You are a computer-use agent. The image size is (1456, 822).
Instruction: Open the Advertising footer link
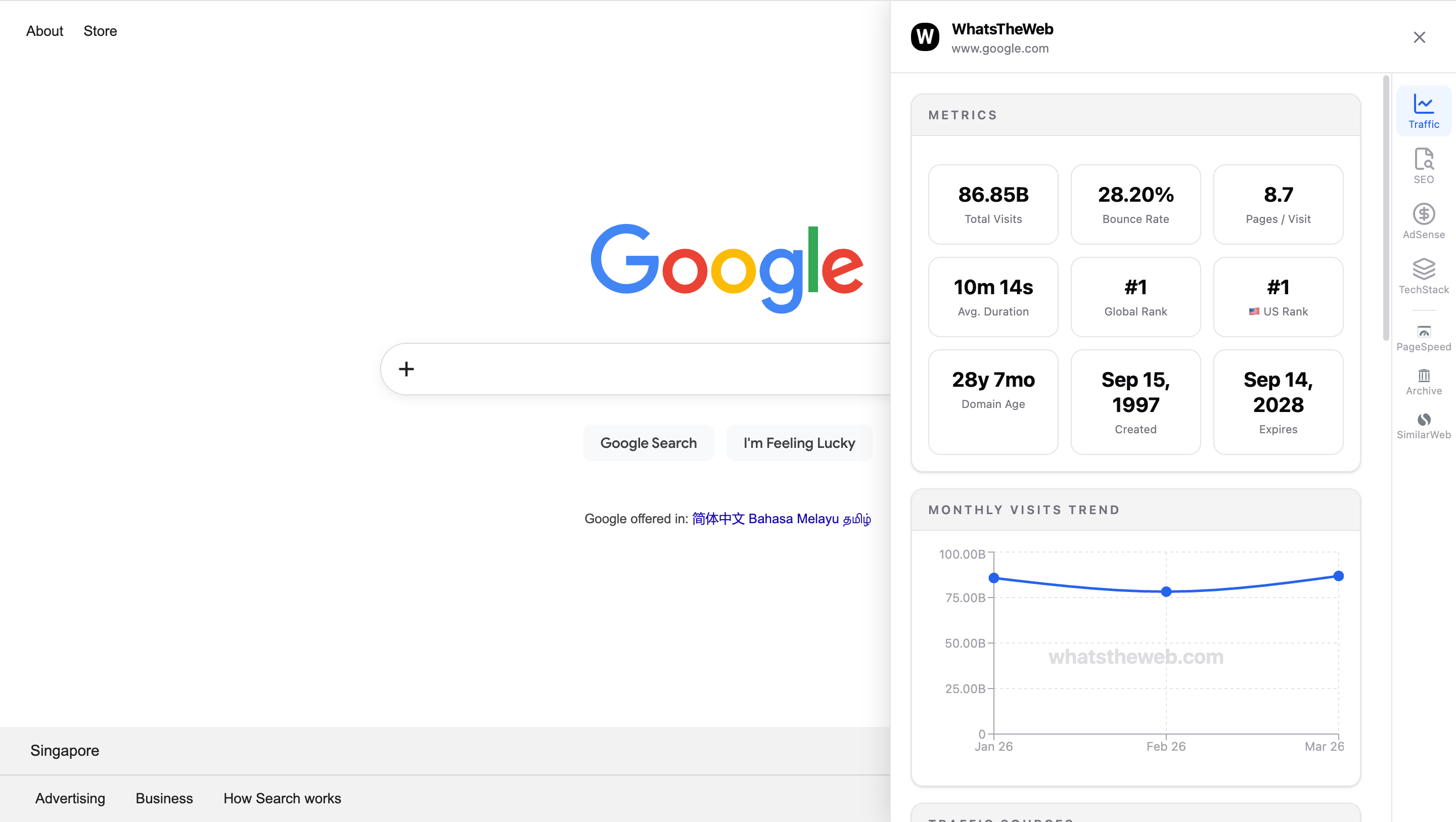(x=70, y=798)
